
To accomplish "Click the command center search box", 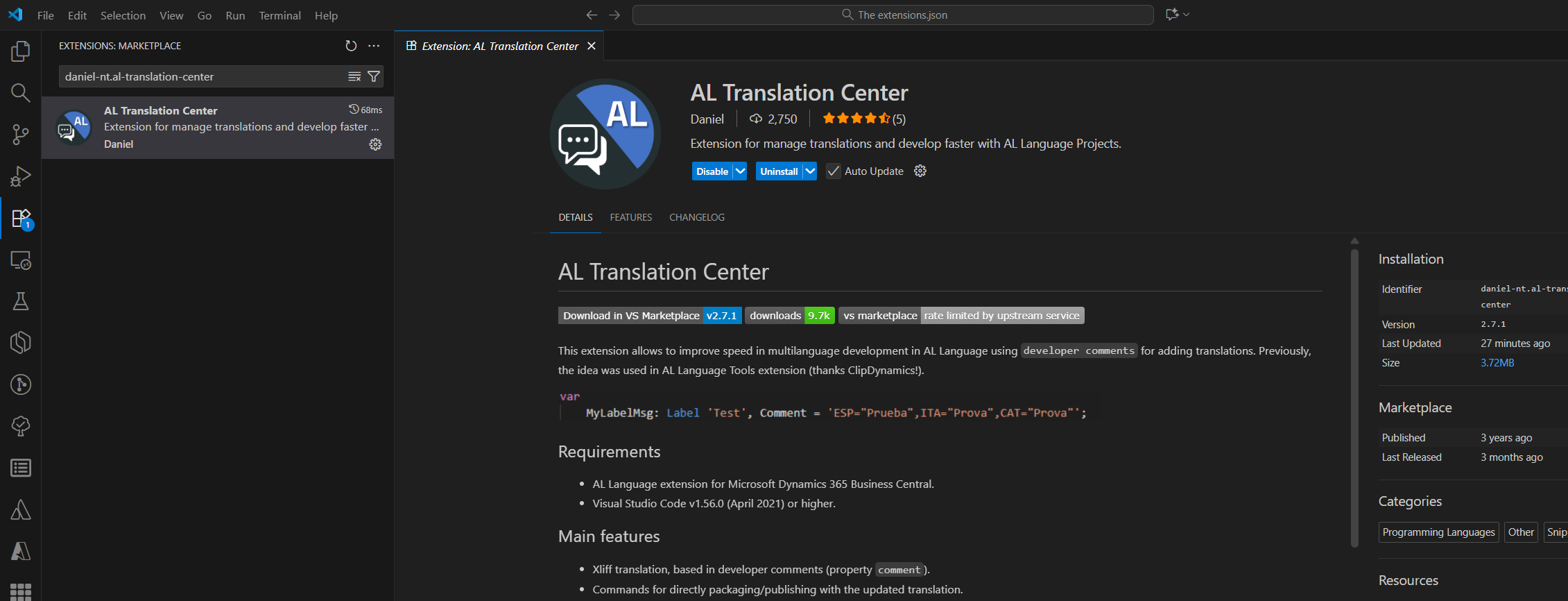I will [893, 15].
